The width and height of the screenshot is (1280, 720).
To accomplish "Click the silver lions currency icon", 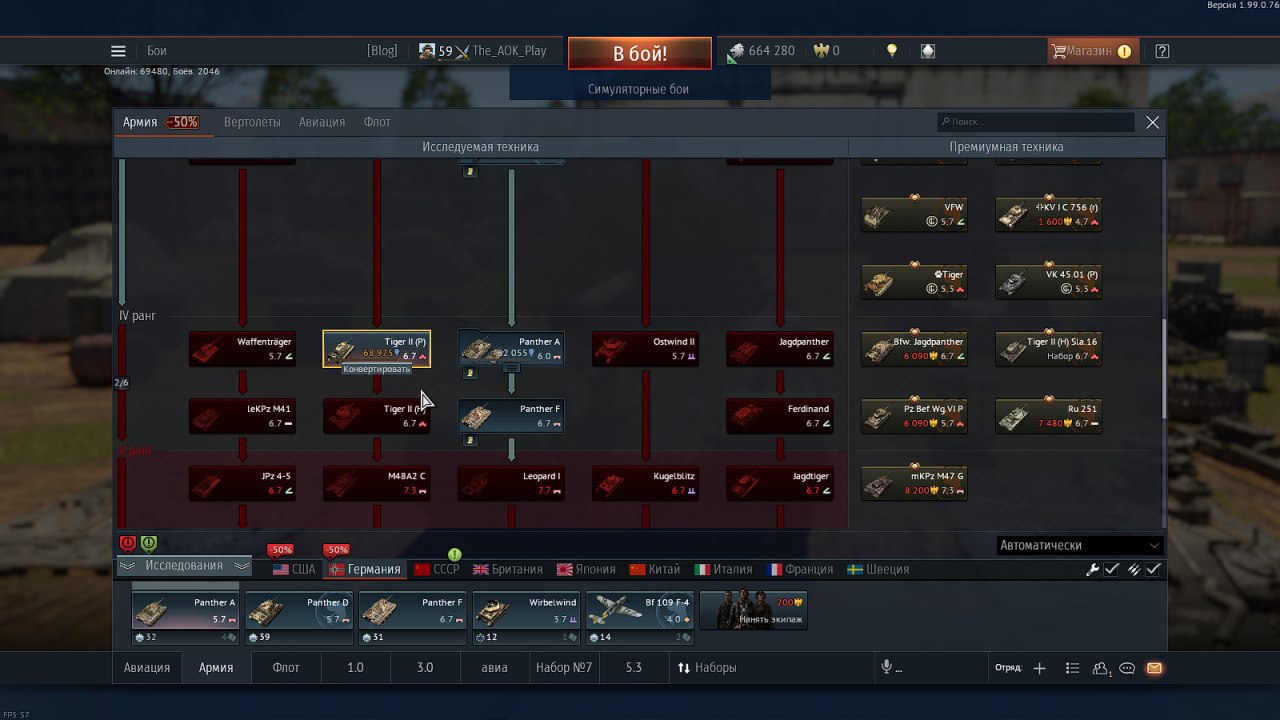I will point(736,51).
